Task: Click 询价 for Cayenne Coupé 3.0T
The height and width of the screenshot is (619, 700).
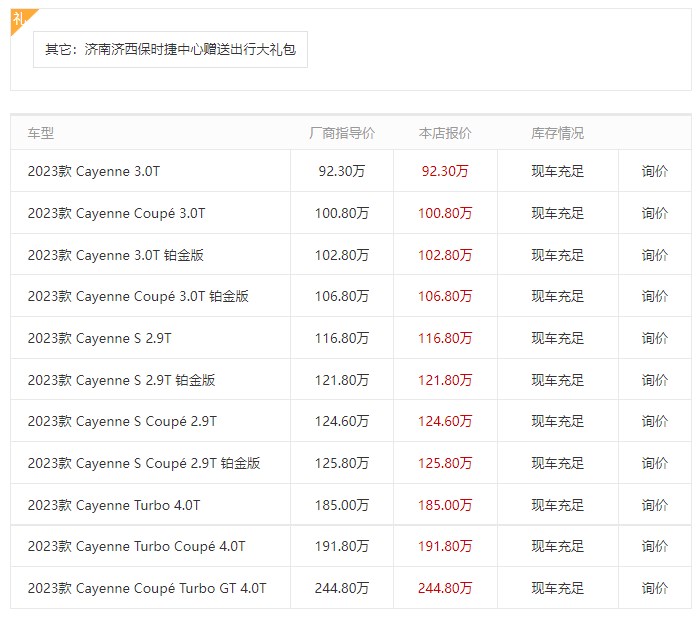Action: 654,213
